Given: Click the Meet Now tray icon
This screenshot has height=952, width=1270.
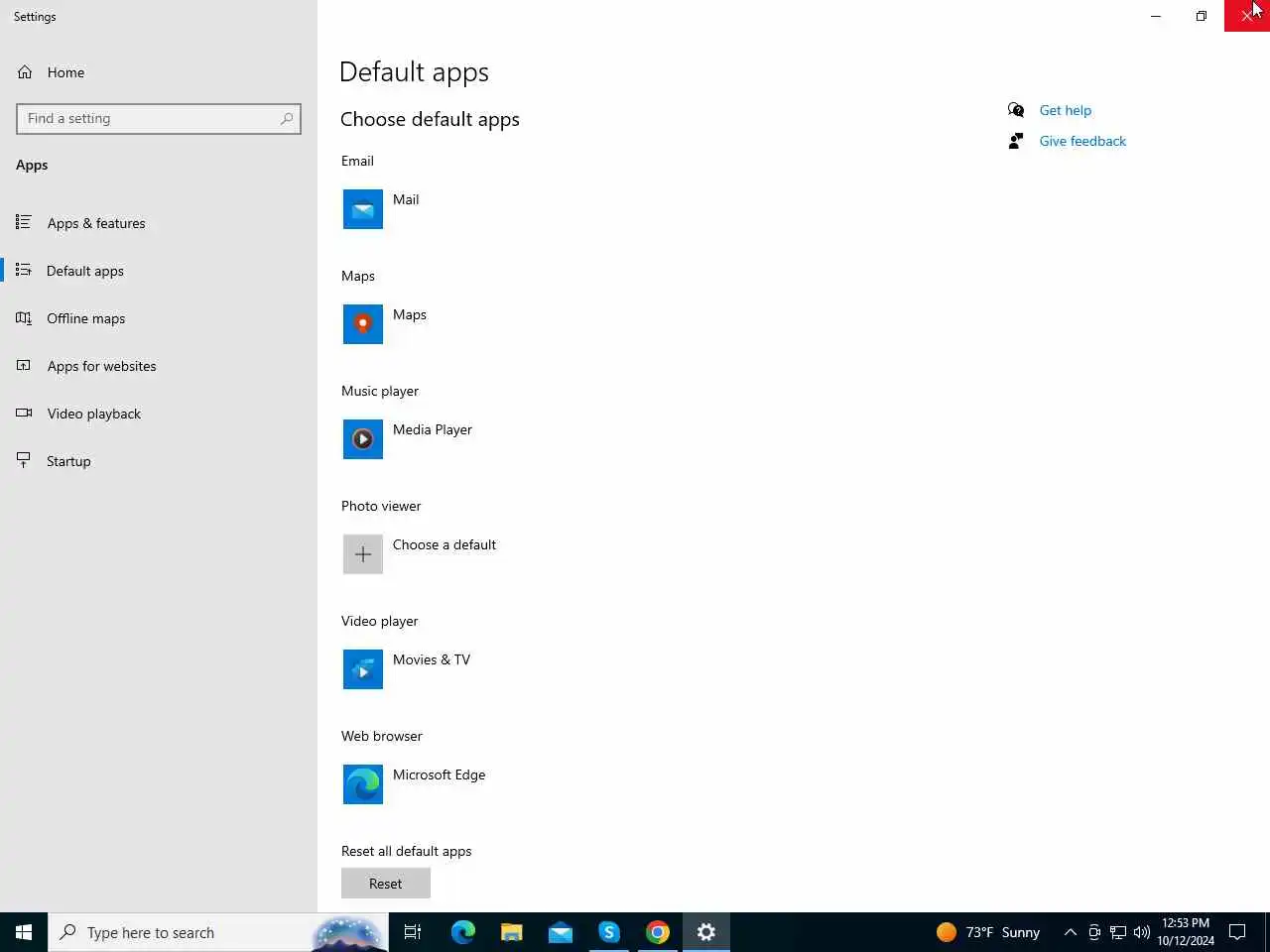Looking at the screenshot, I should pos(1094,932).
